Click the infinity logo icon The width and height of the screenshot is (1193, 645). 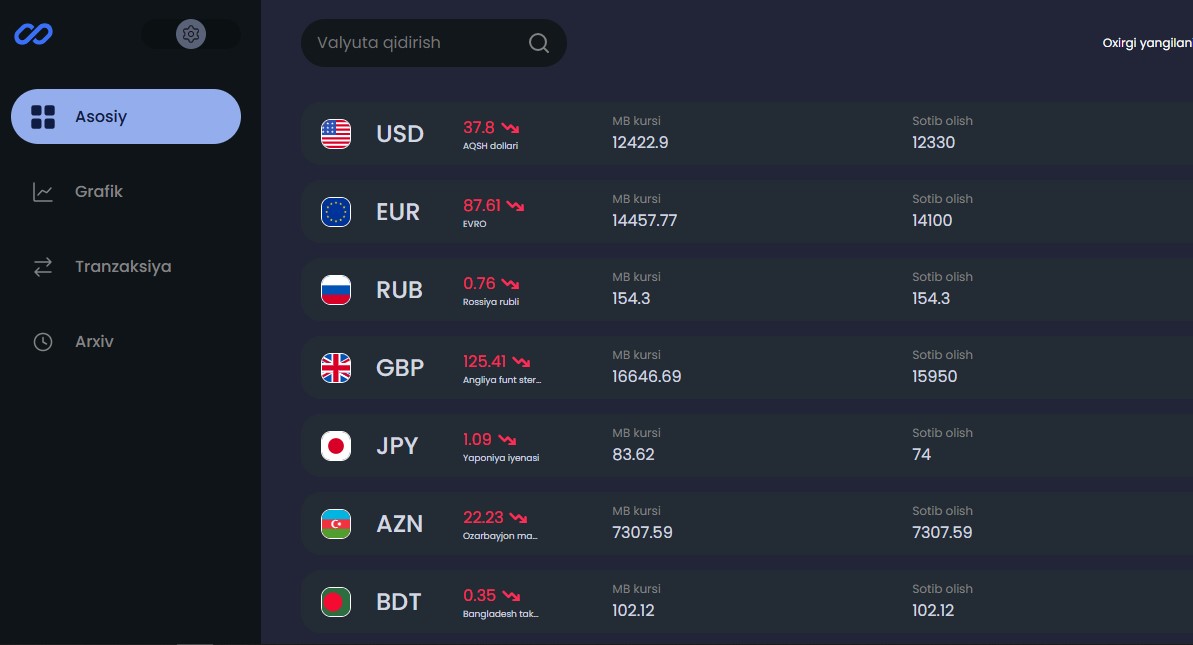[x=34, y=34]
